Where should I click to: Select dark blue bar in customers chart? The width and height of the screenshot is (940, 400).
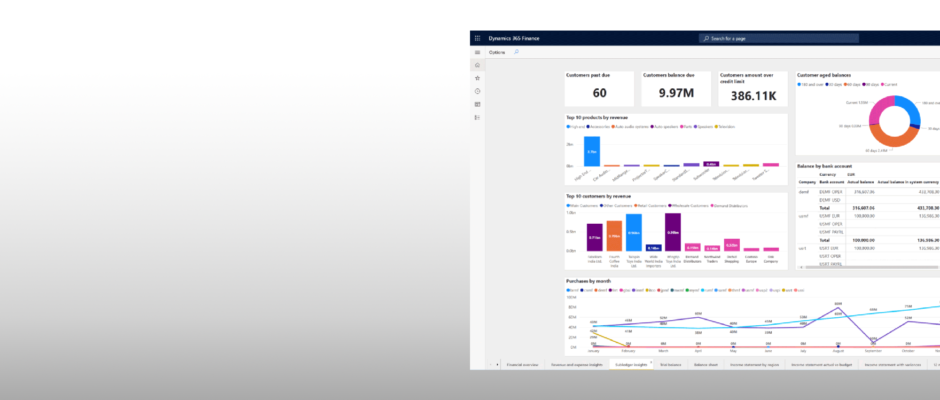(653, 247)
